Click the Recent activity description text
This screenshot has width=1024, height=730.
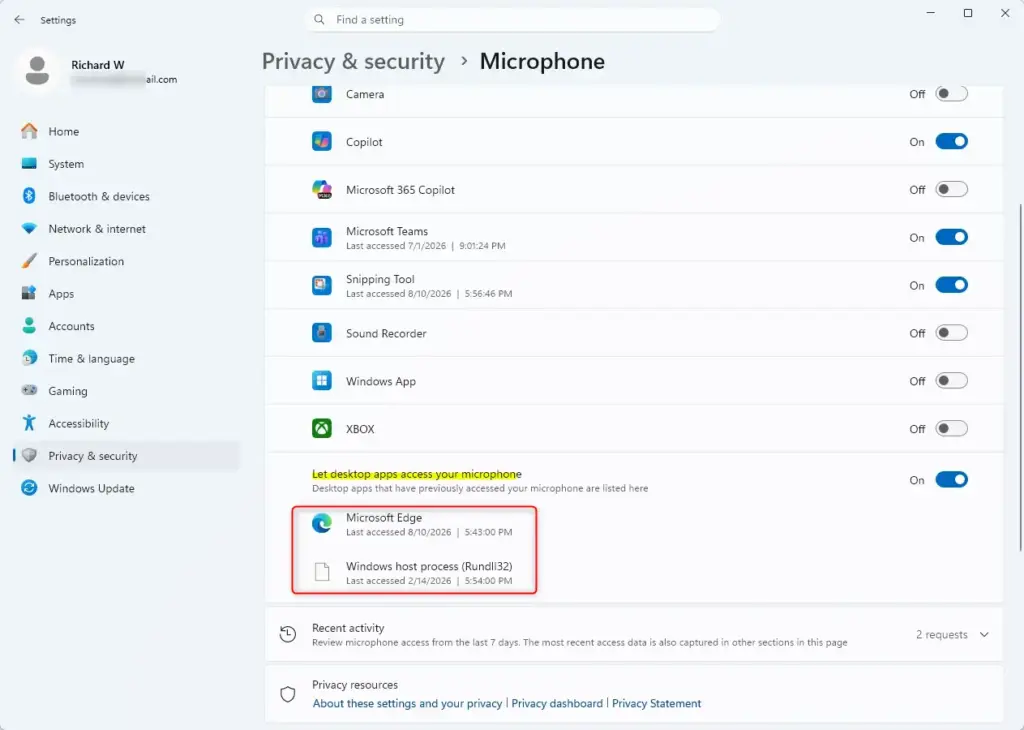(x=579, y=643)
